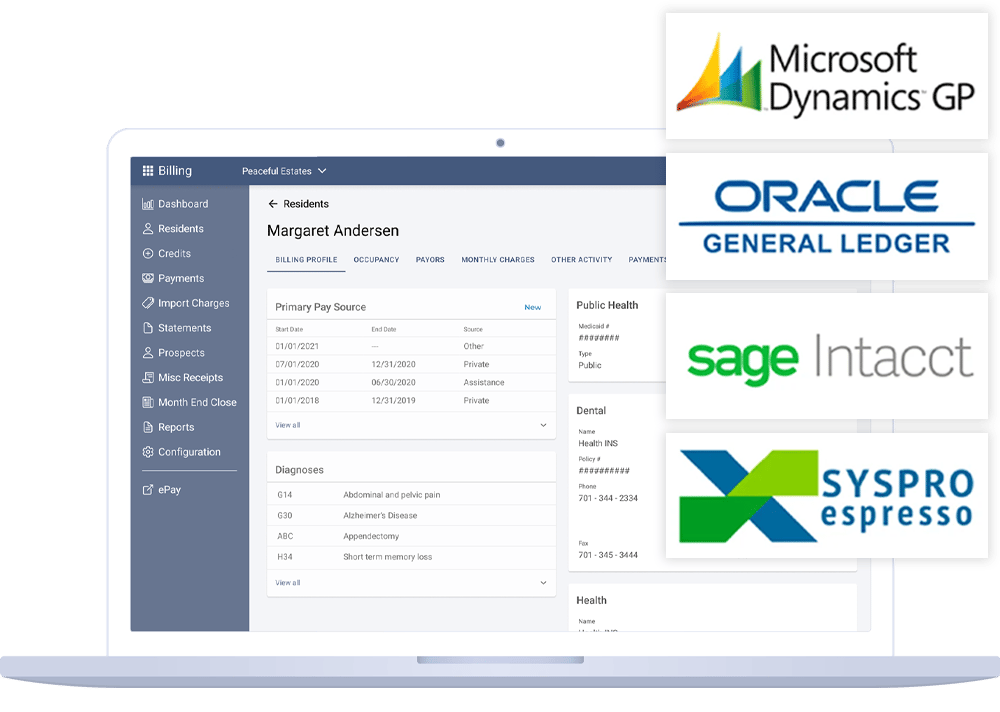Click View all under Primary Pay Source
The height and width of the screenshot is (712, 1000).
pos(288,425)
